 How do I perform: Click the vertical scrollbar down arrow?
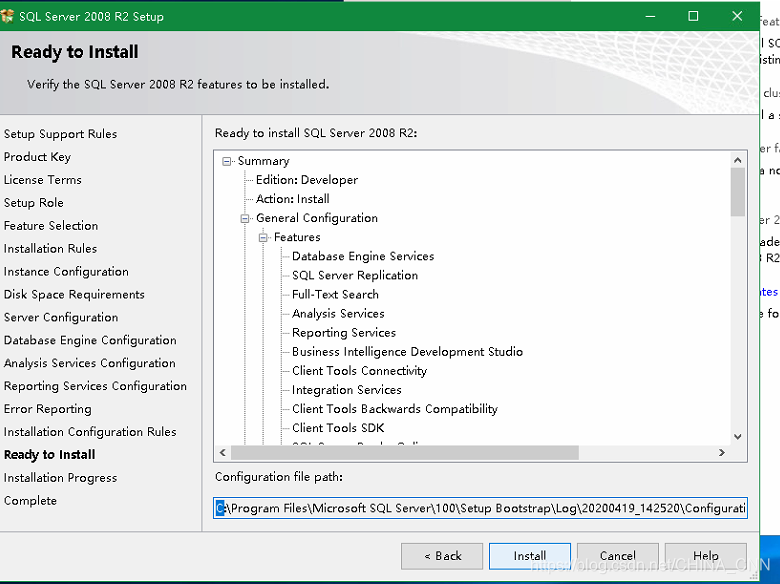pyautogui.click(x=738, y=436)
